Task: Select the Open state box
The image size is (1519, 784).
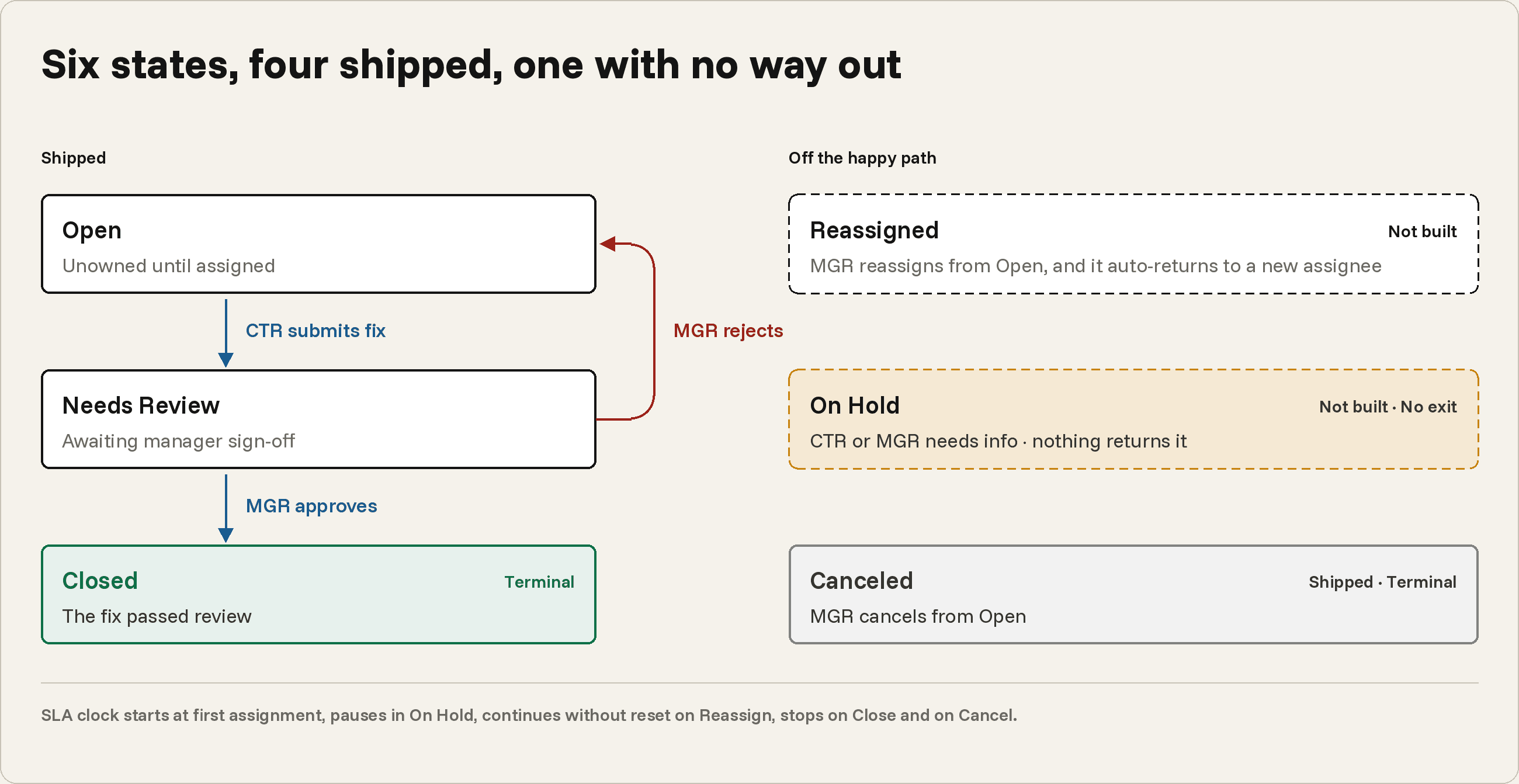Action: [318, 244]
